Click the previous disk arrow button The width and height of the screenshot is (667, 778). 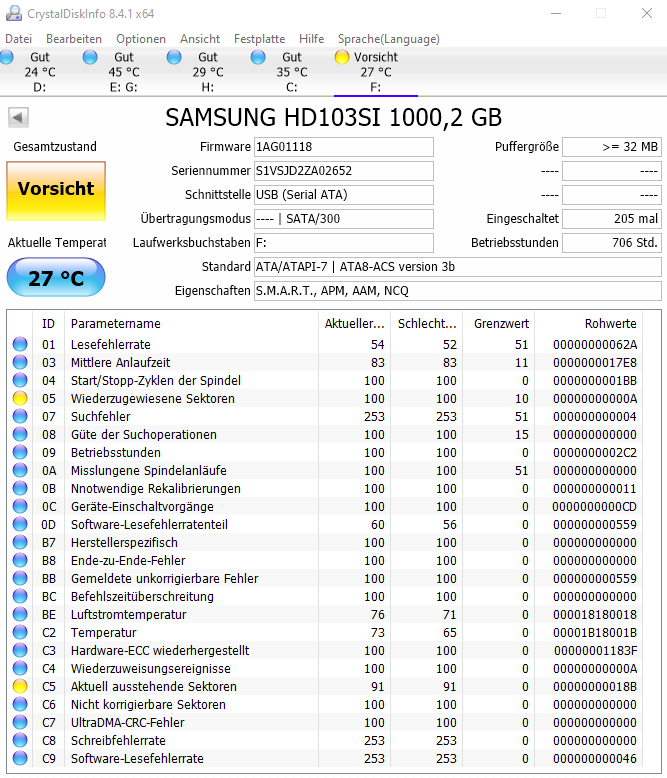pos(18,118)
